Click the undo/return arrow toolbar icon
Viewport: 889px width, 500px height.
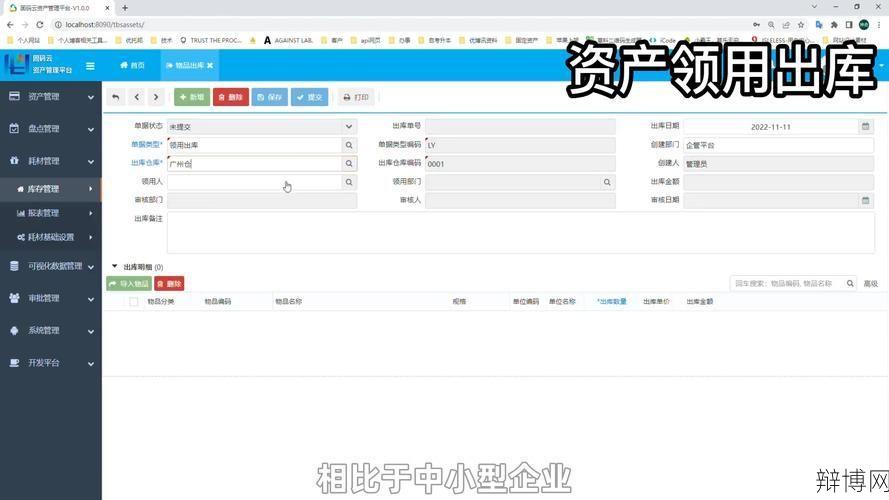(x=116, y=98)
